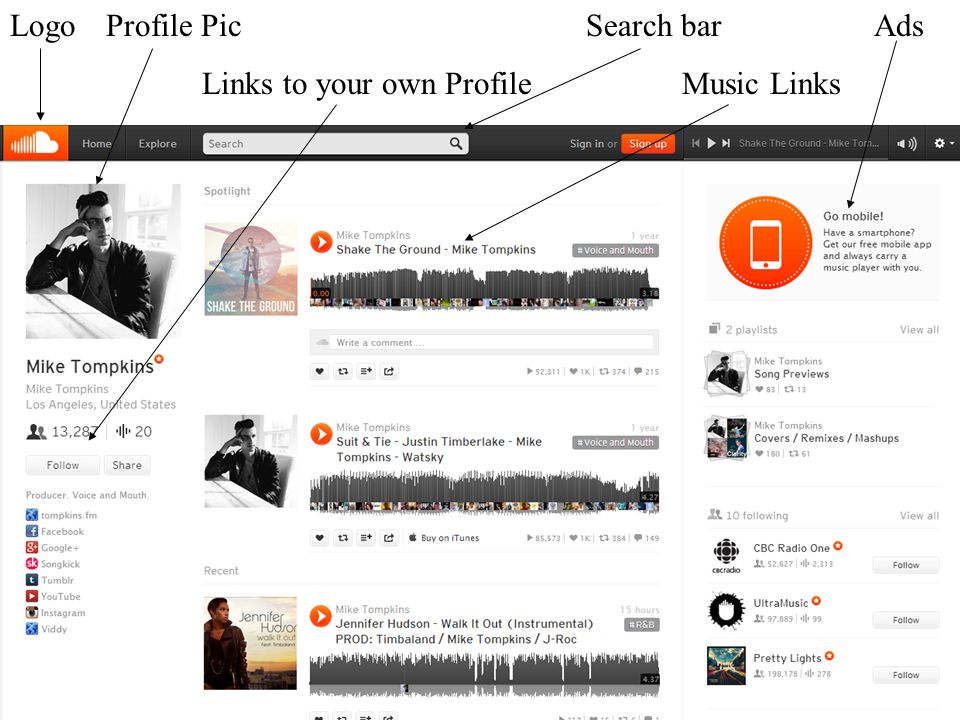Share the Suit & Tie track
960x720 pixels.
pos(389,538)
